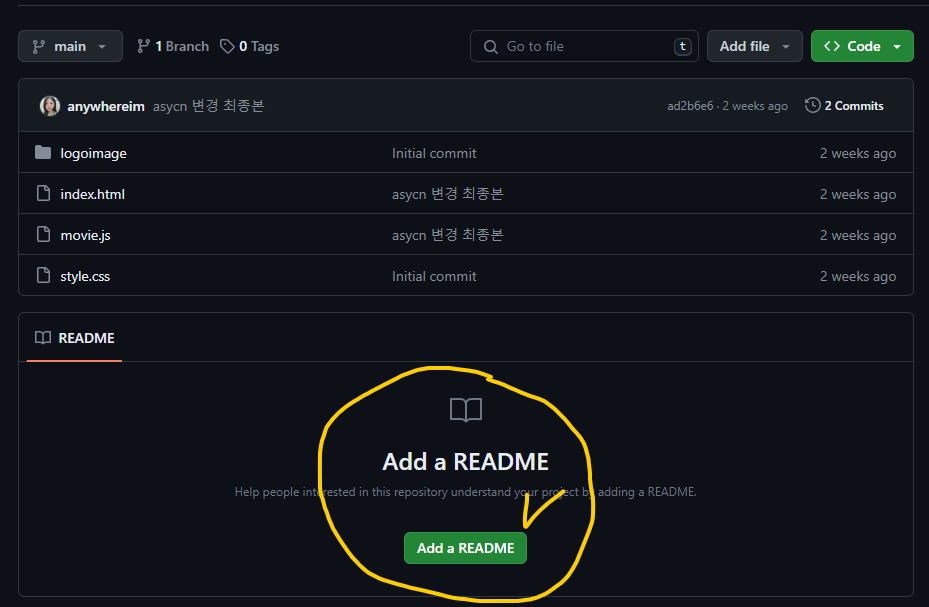Focus the Go to file search field
This screenshot has height=607, width=929.
pos(584,46)
